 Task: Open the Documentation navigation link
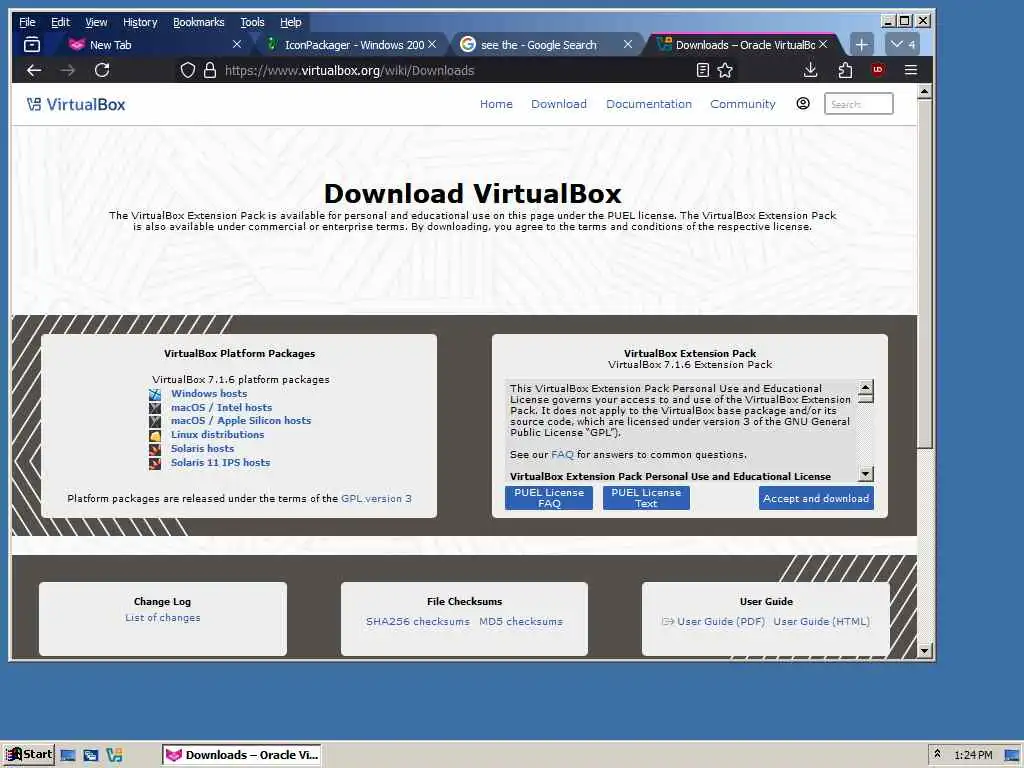(x=648, y=104)
